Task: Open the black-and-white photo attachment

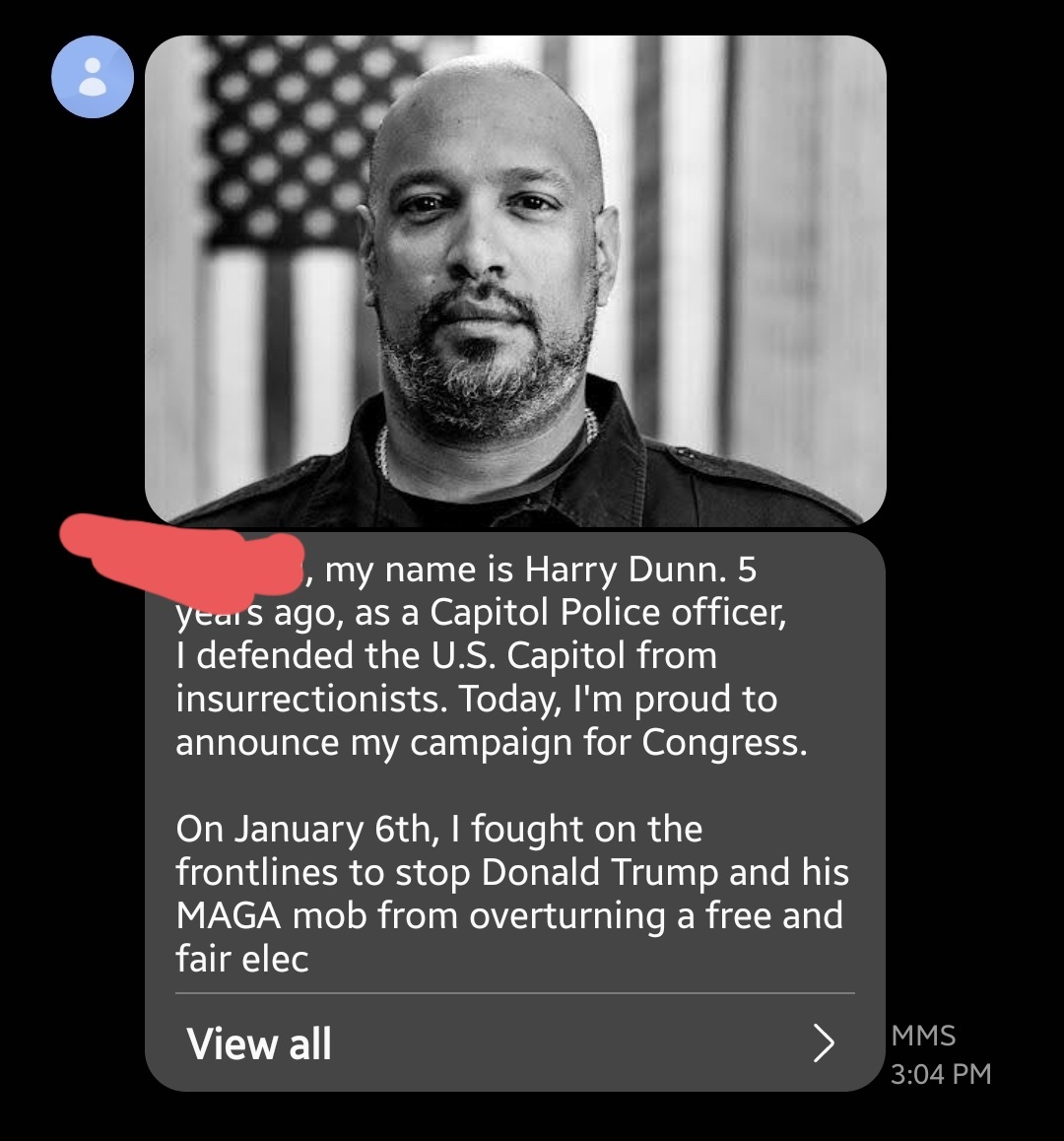Action: tap(515, 280)
